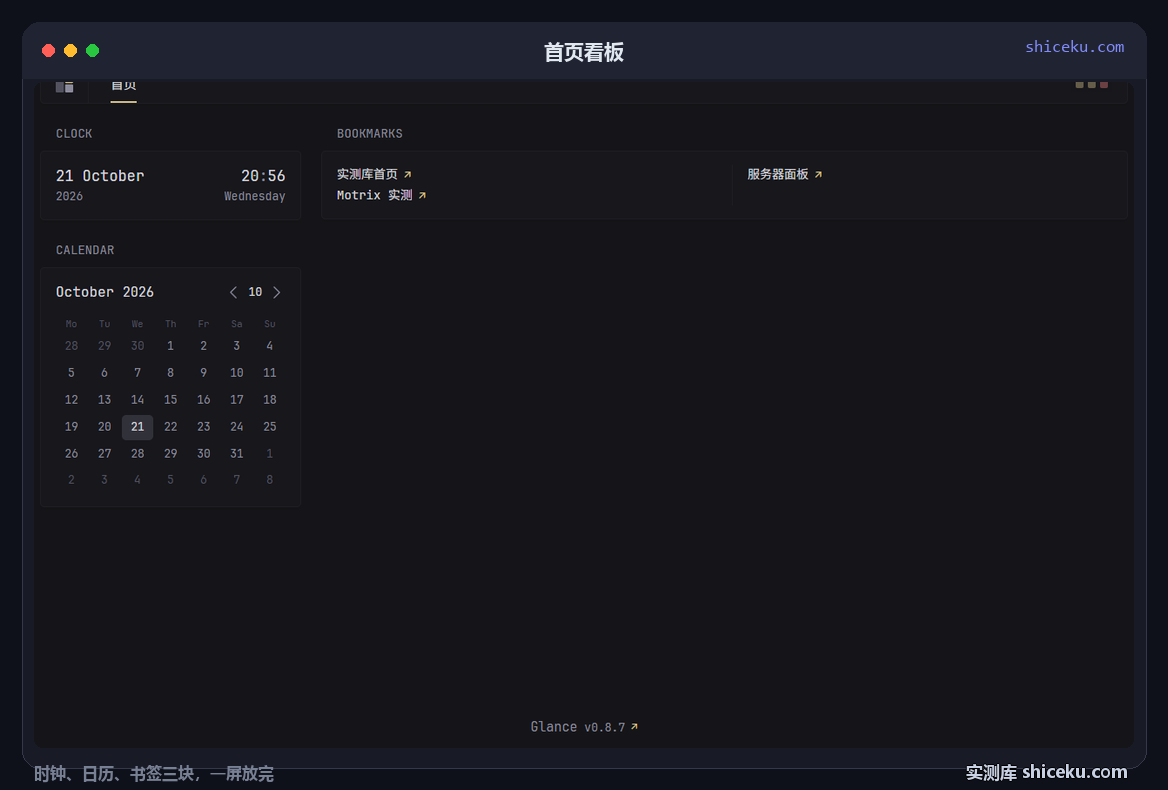Click arrow icon beside Motrix 实测

(422, 196)
